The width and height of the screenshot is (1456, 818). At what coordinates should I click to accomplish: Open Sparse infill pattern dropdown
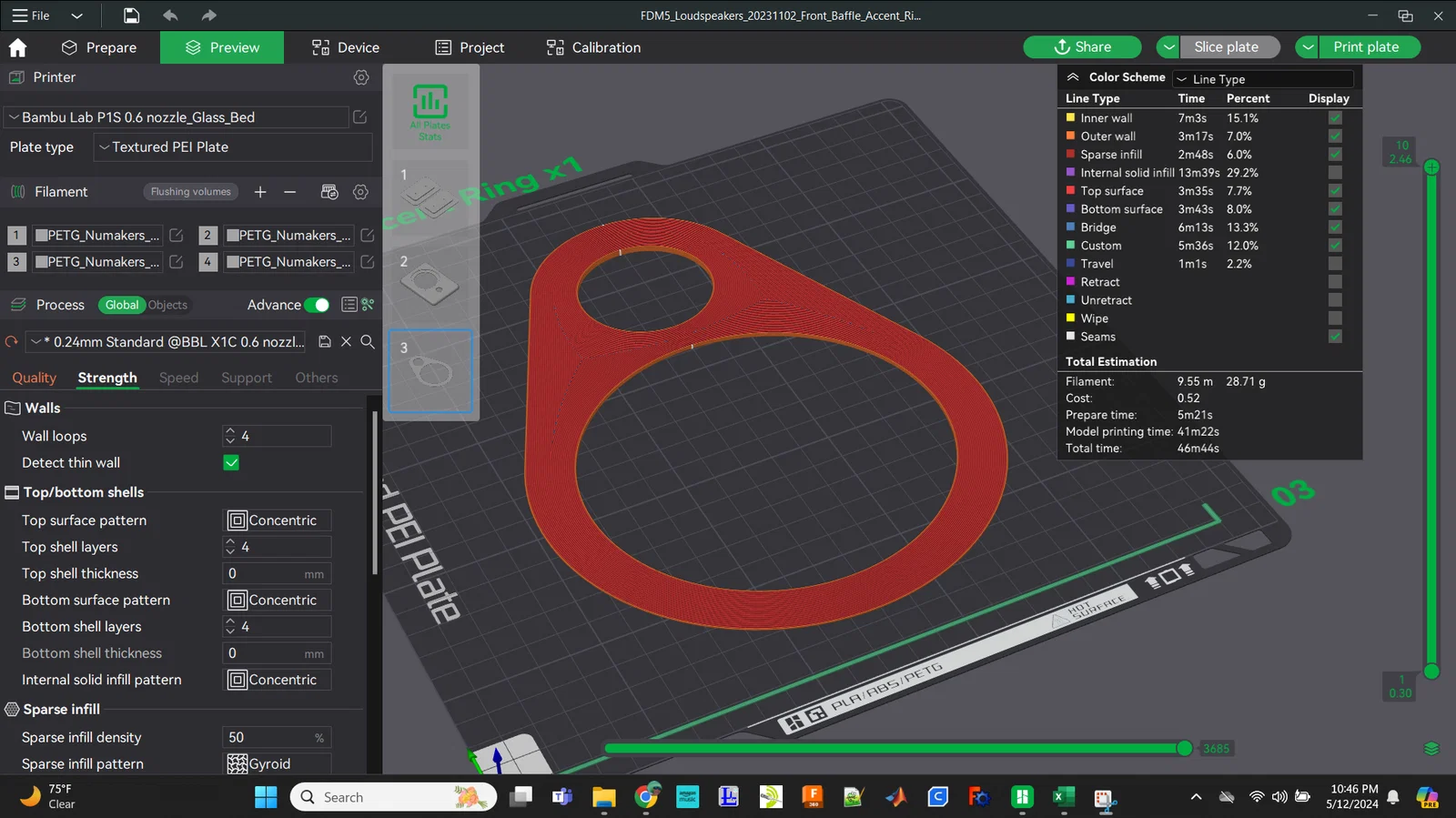pyautogui.click(x=278, y=764)
